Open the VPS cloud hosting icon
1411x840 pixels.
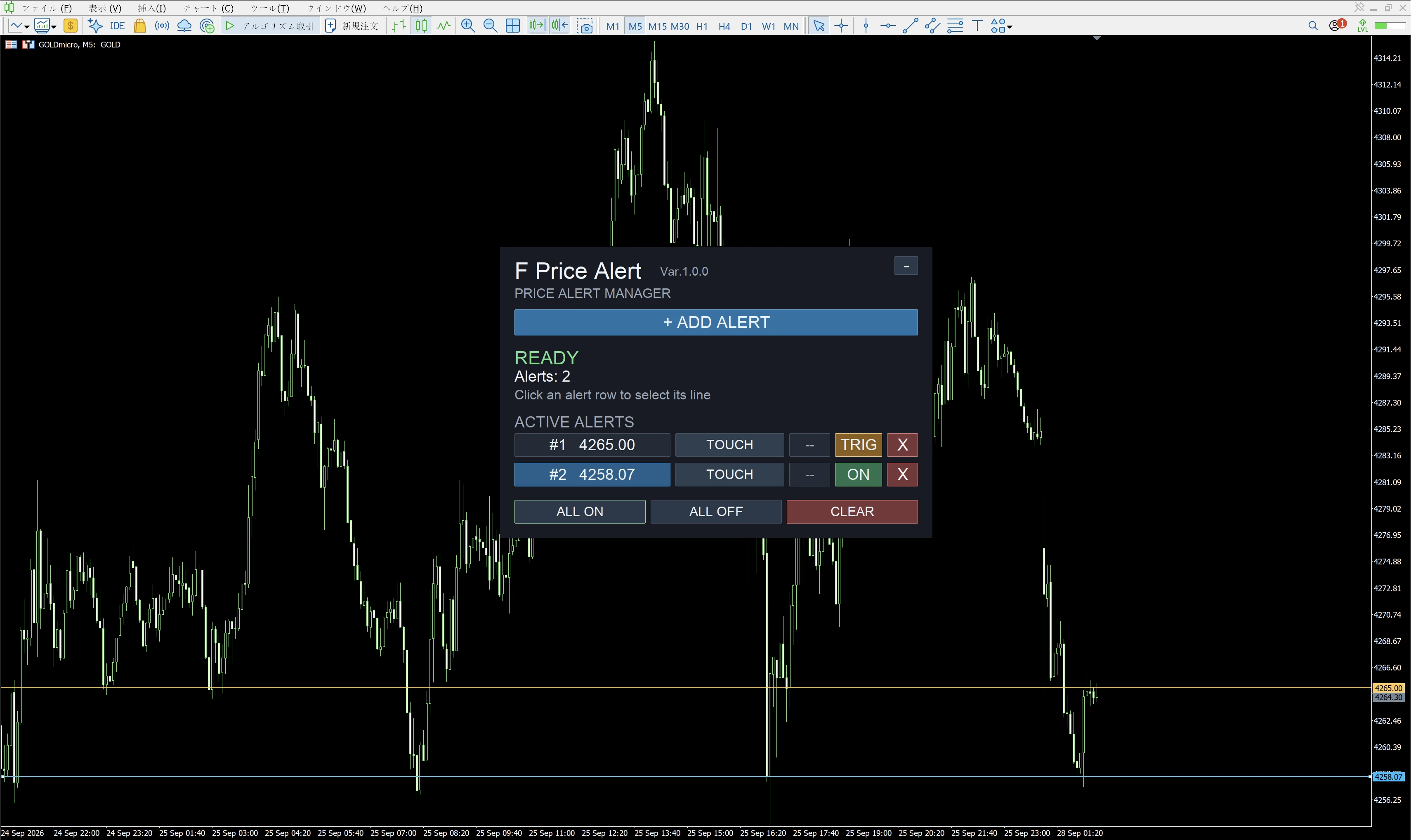tap(184, 26)
